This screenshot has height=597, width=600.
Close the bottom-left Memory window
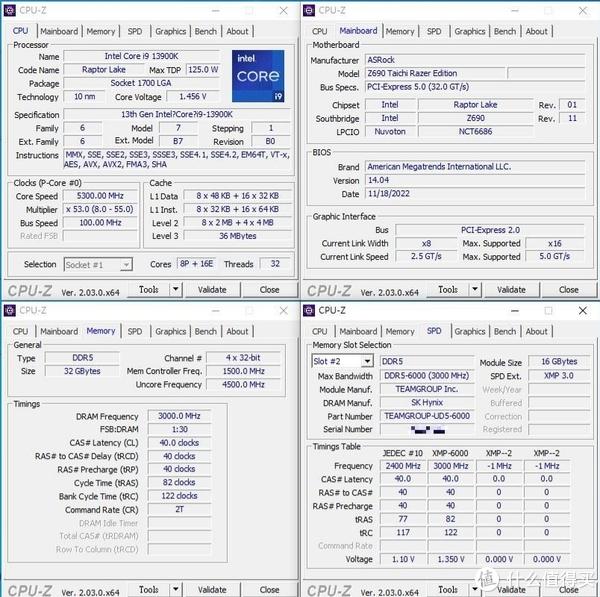[284, 310]
